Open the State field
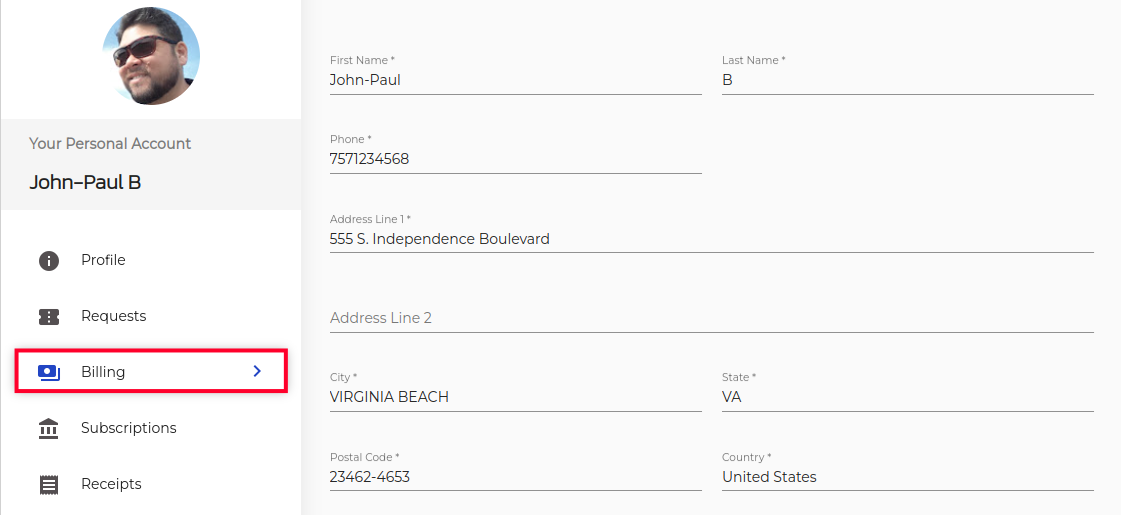Image resolution: width=1121 pixels, height=515 pixels. (907, 397)
